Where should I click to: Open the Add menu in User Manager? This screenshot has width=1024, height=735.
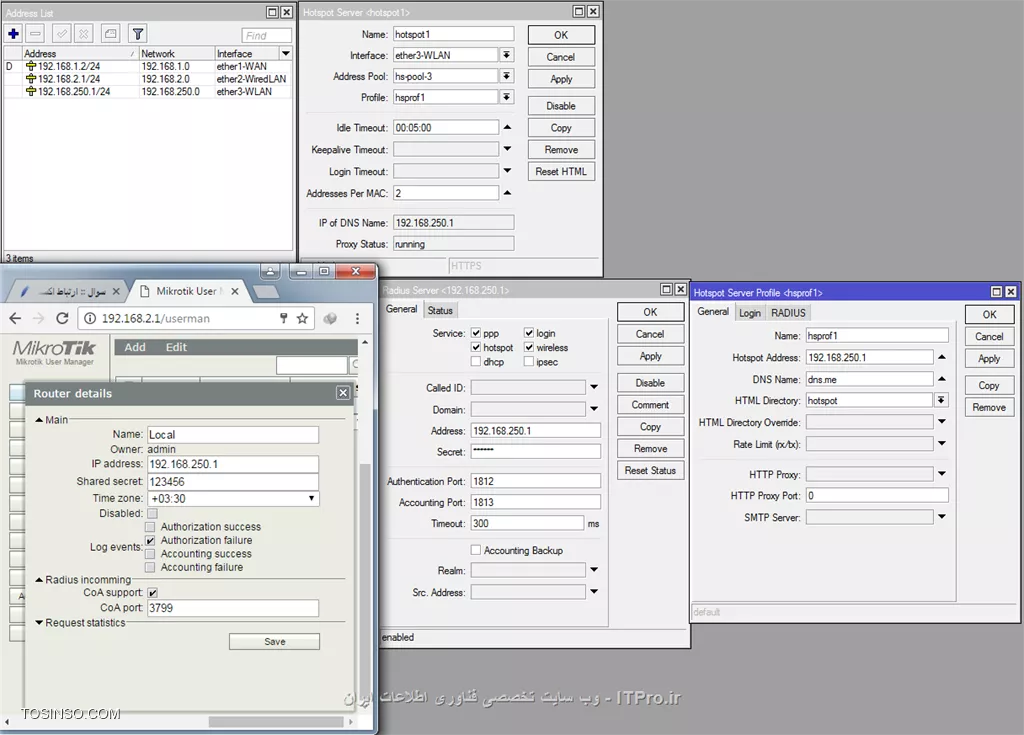coord(135,347)
